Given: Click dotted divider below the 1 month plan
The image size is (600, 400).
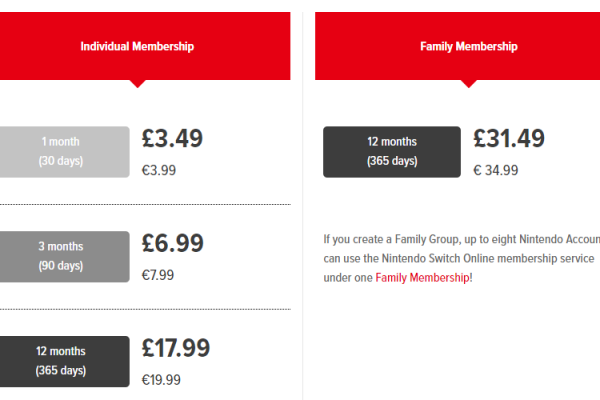Looking at the screenshot, I should click(145, 204).
